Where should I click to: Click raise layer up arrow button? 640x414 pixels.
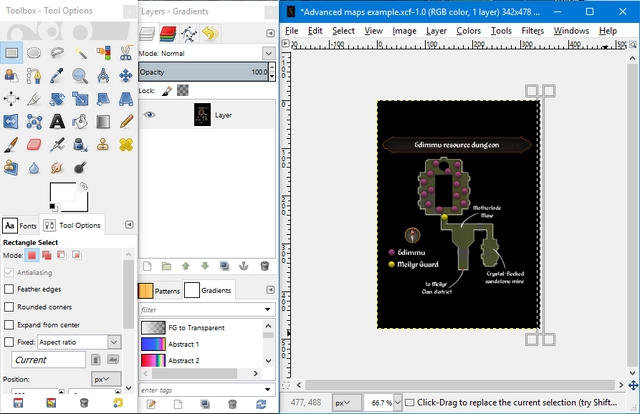coord(186,266)
